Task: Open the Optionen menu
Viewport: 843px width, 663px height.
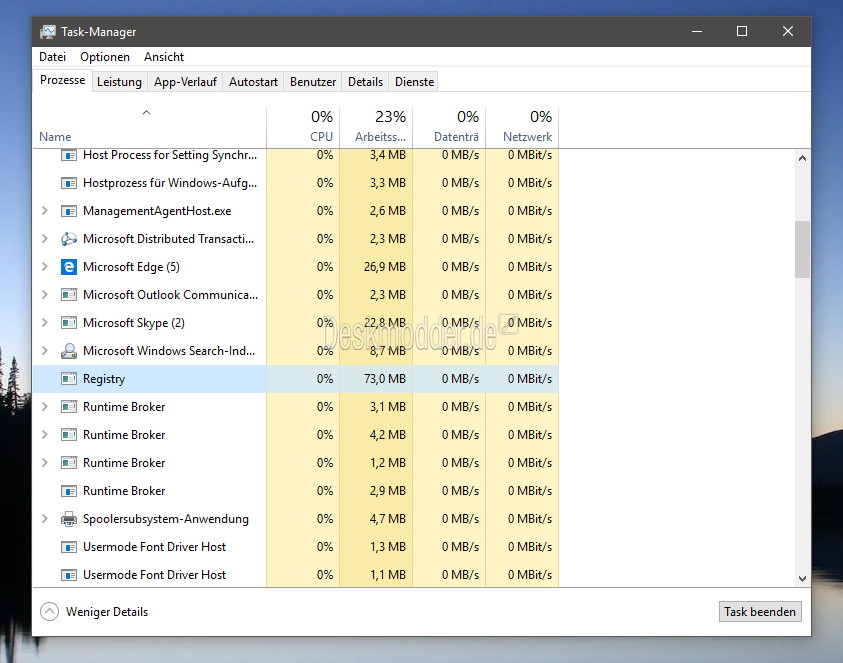Action: (105, 57)
